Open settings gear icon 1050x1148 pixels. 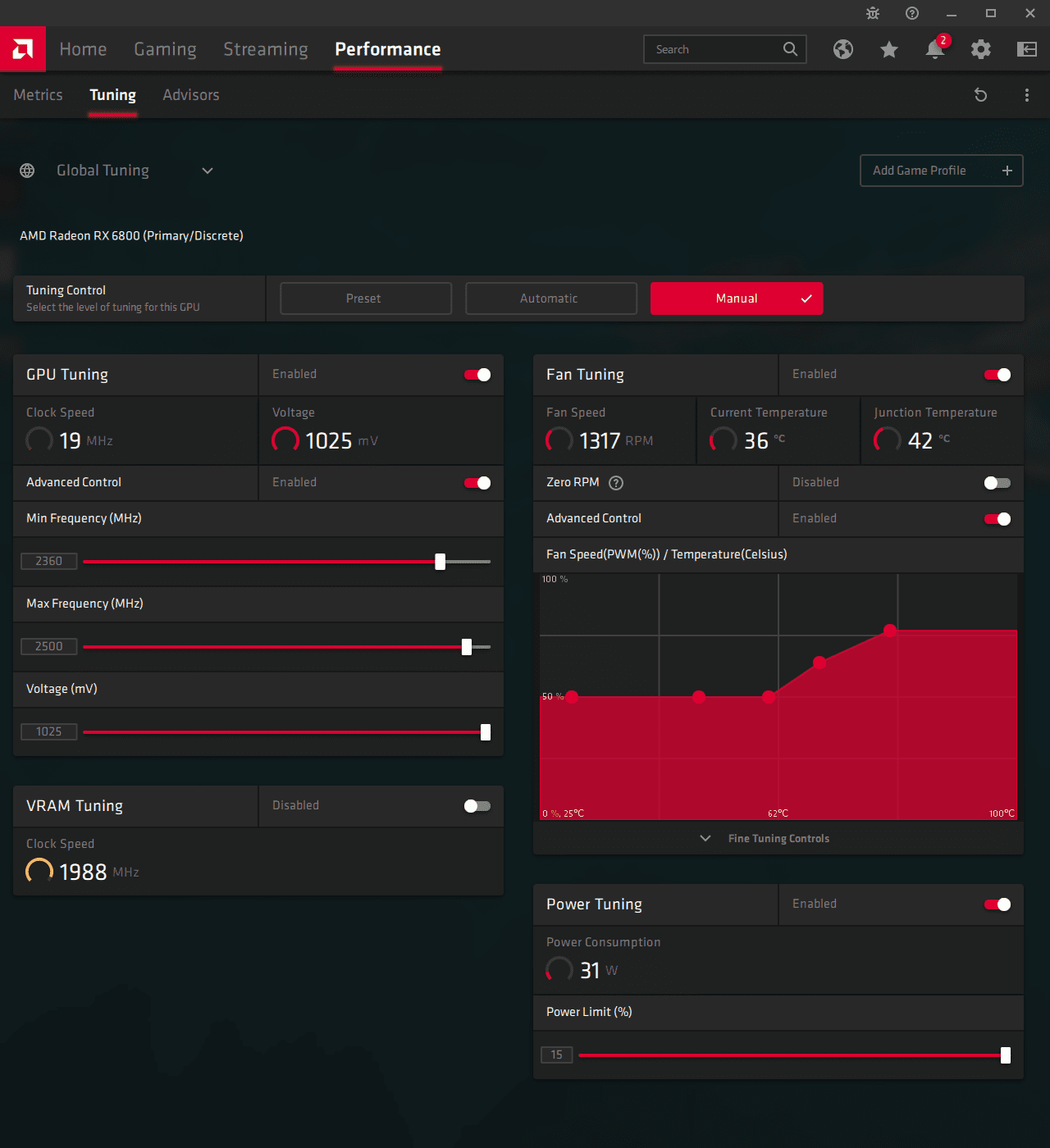[x=981, y=49]
